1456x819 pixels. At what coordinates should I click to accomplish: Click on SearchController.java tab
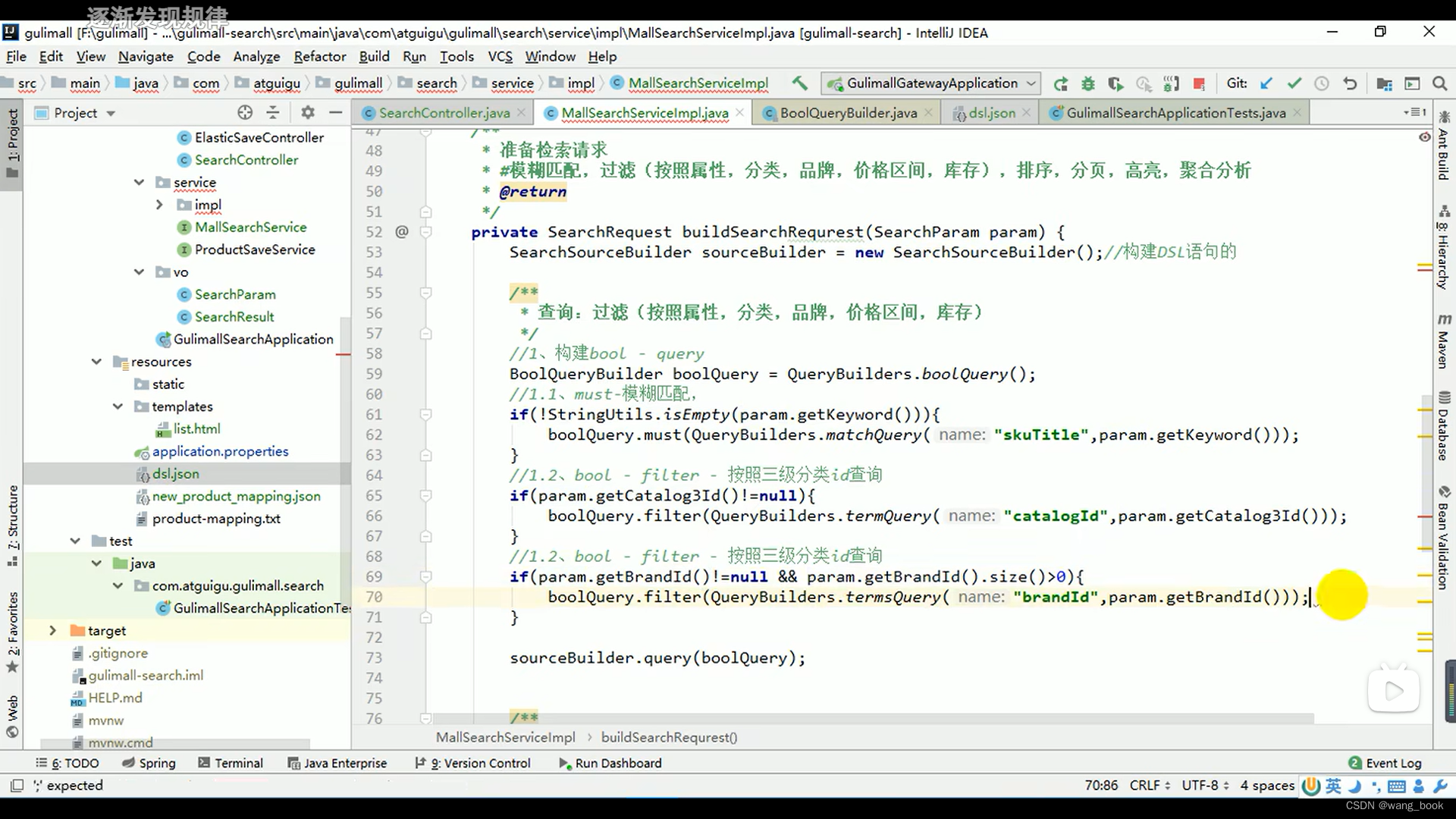point(444,112)
